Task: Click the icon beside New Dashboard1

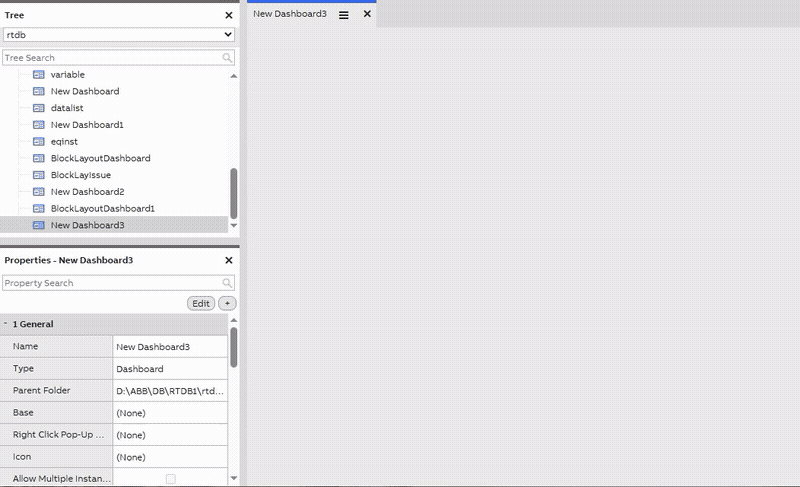Action: click(x=39, y=125)
